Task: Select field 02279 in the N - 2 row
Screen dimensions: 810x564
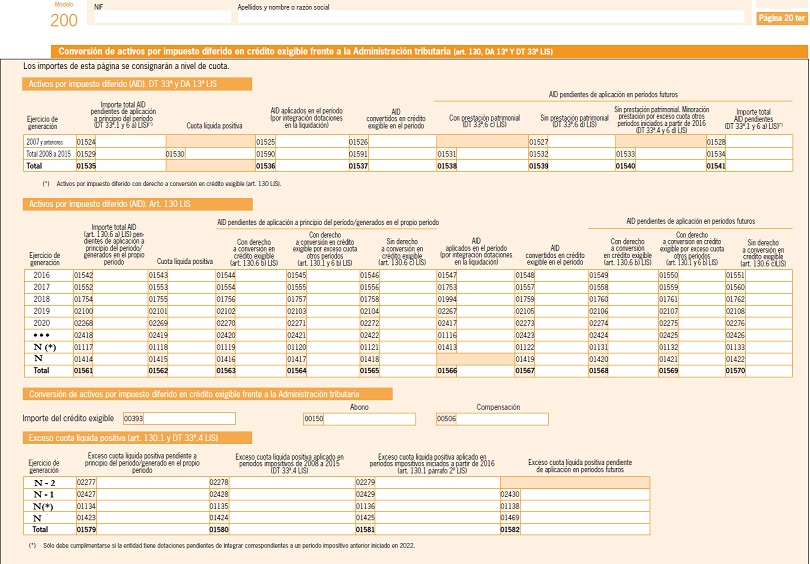Action: [x=438, y=482]
